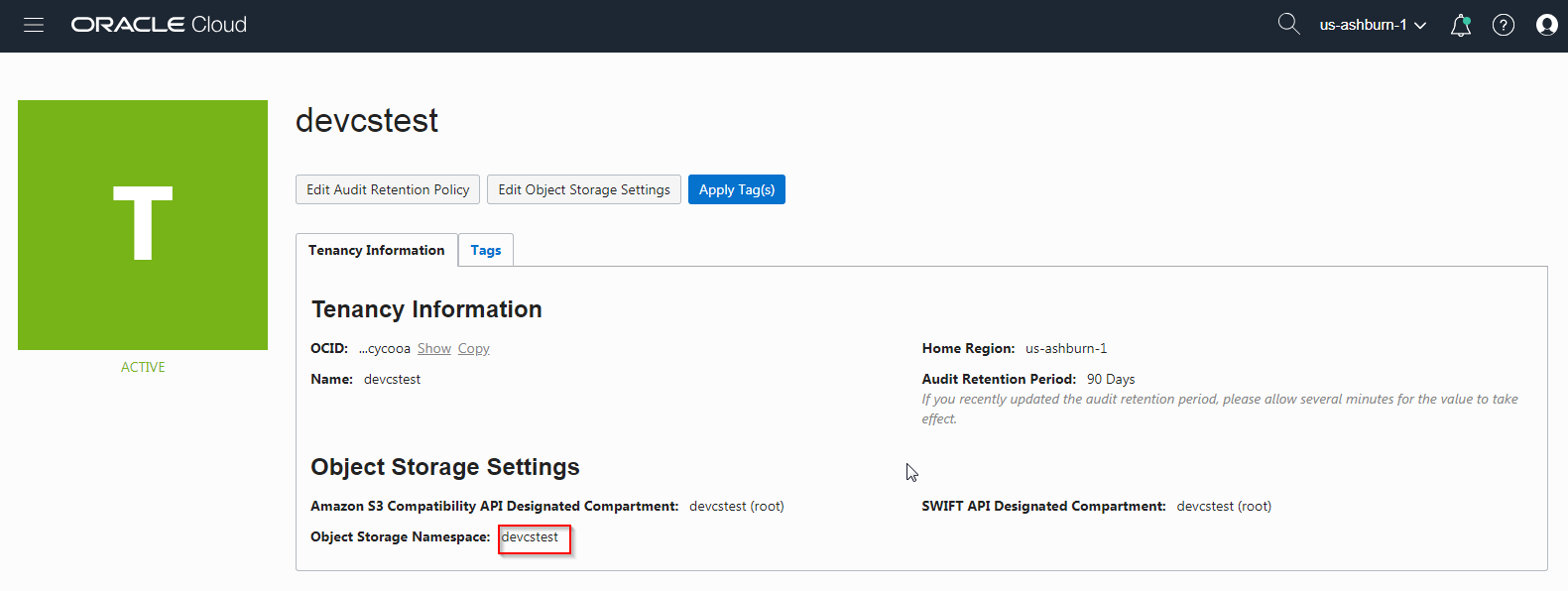Click Edit Audit Retention Policy button
The width and height of the screenshot is (1568, 591).
click(388, 189)
